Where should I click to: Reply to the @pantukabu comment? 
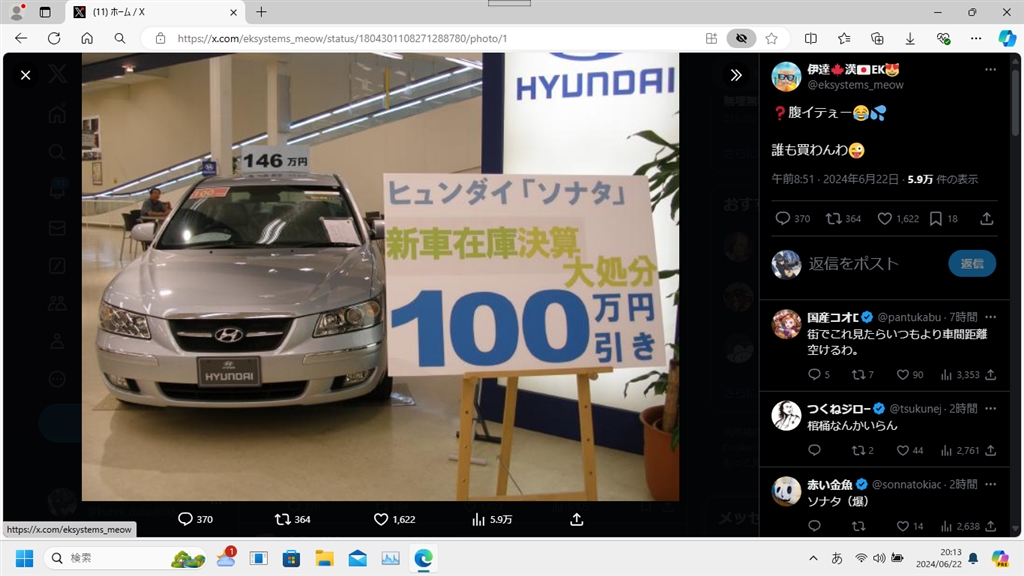pyautogui.click(x=818, y=375)
